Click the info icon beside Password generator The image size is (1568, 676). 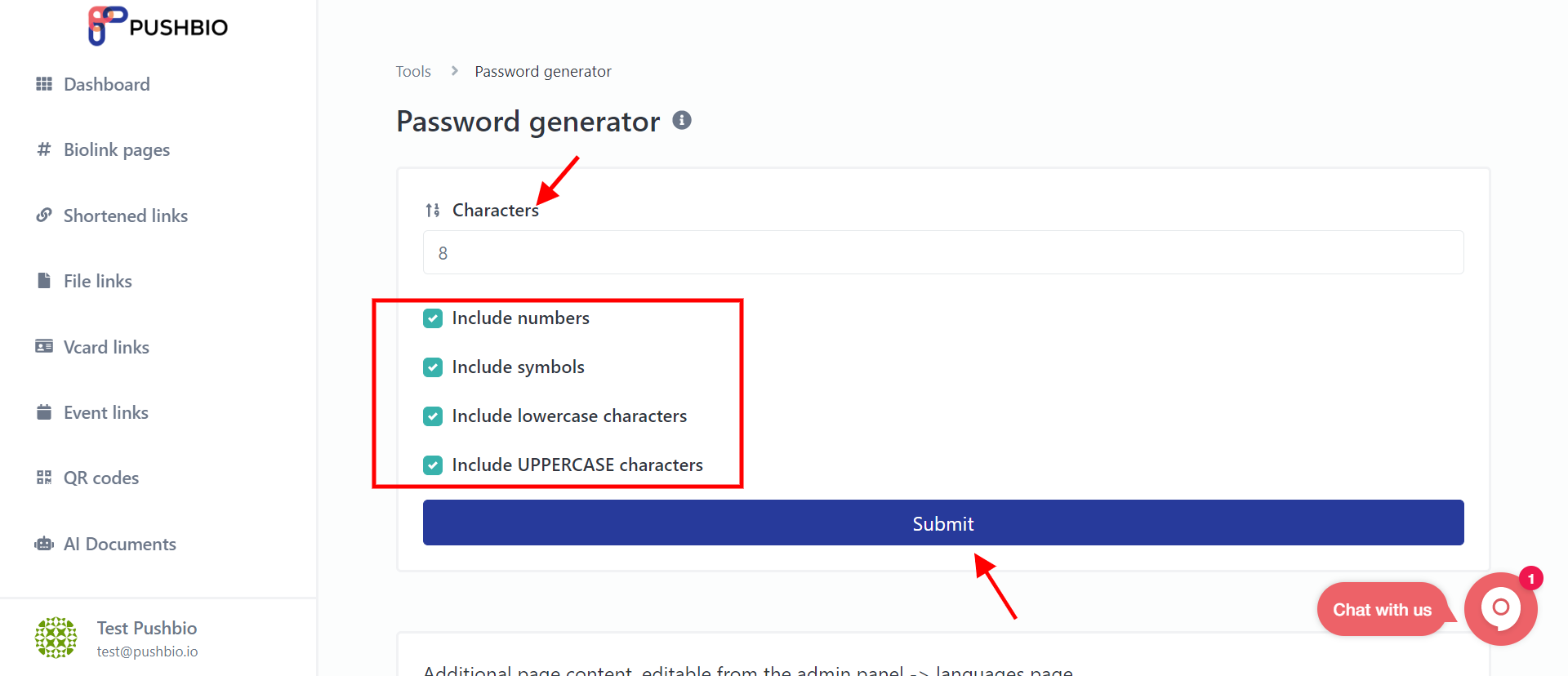(x=682, y=121)
